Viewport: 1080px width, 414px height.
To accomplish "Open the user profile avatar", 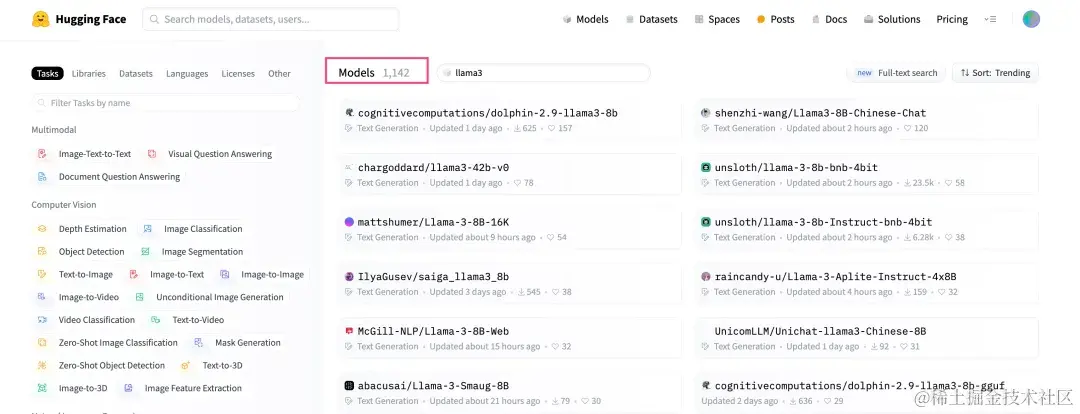I will tap(1030, 19).
